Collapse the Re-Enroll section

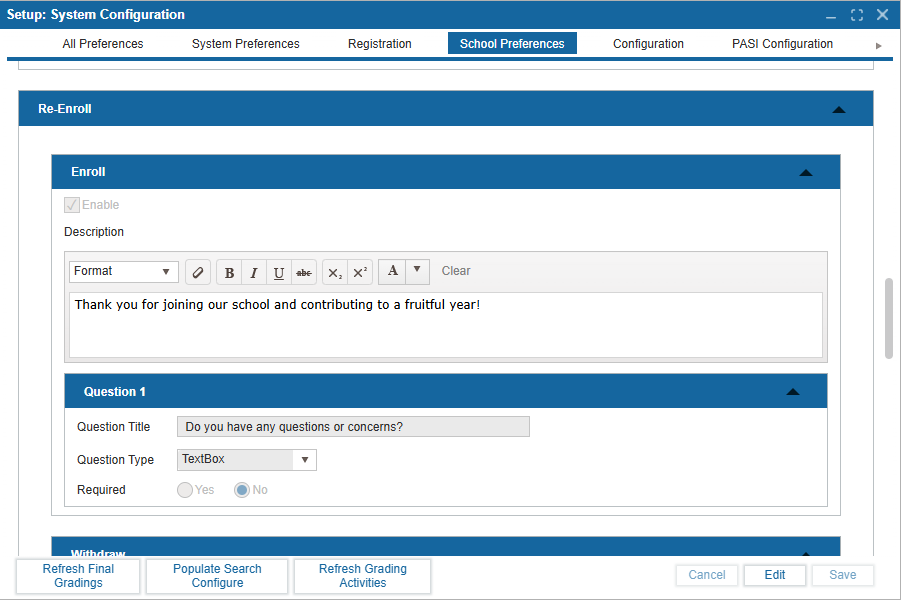tap(839, 108)
